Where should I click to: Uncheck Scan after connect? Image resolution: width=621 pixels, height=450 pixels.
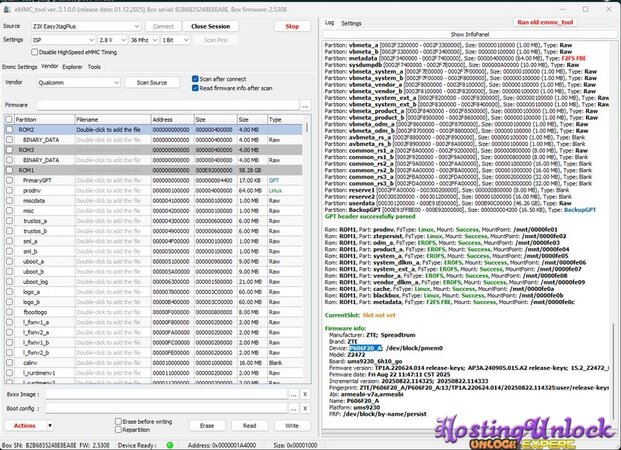pos(194,78)
